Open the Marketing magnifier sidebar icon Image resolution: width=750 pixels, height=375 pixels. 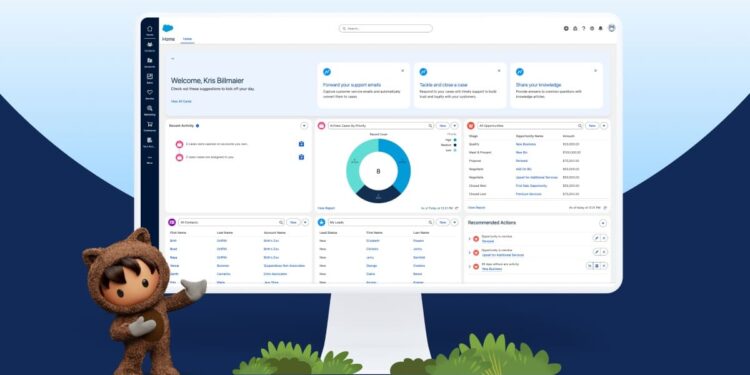pyautogui.click(x=150, y=110)
